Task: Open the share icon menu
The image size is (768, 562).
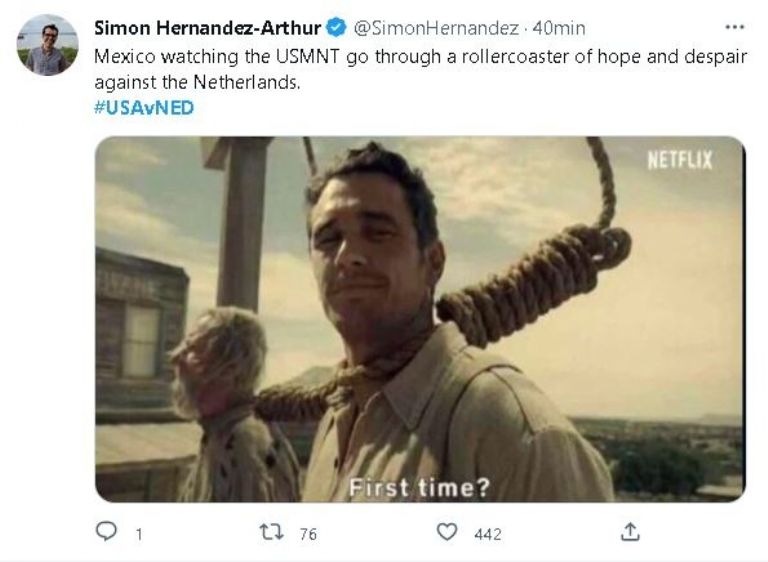Action: pyautogui.click(x=629, y=533)
